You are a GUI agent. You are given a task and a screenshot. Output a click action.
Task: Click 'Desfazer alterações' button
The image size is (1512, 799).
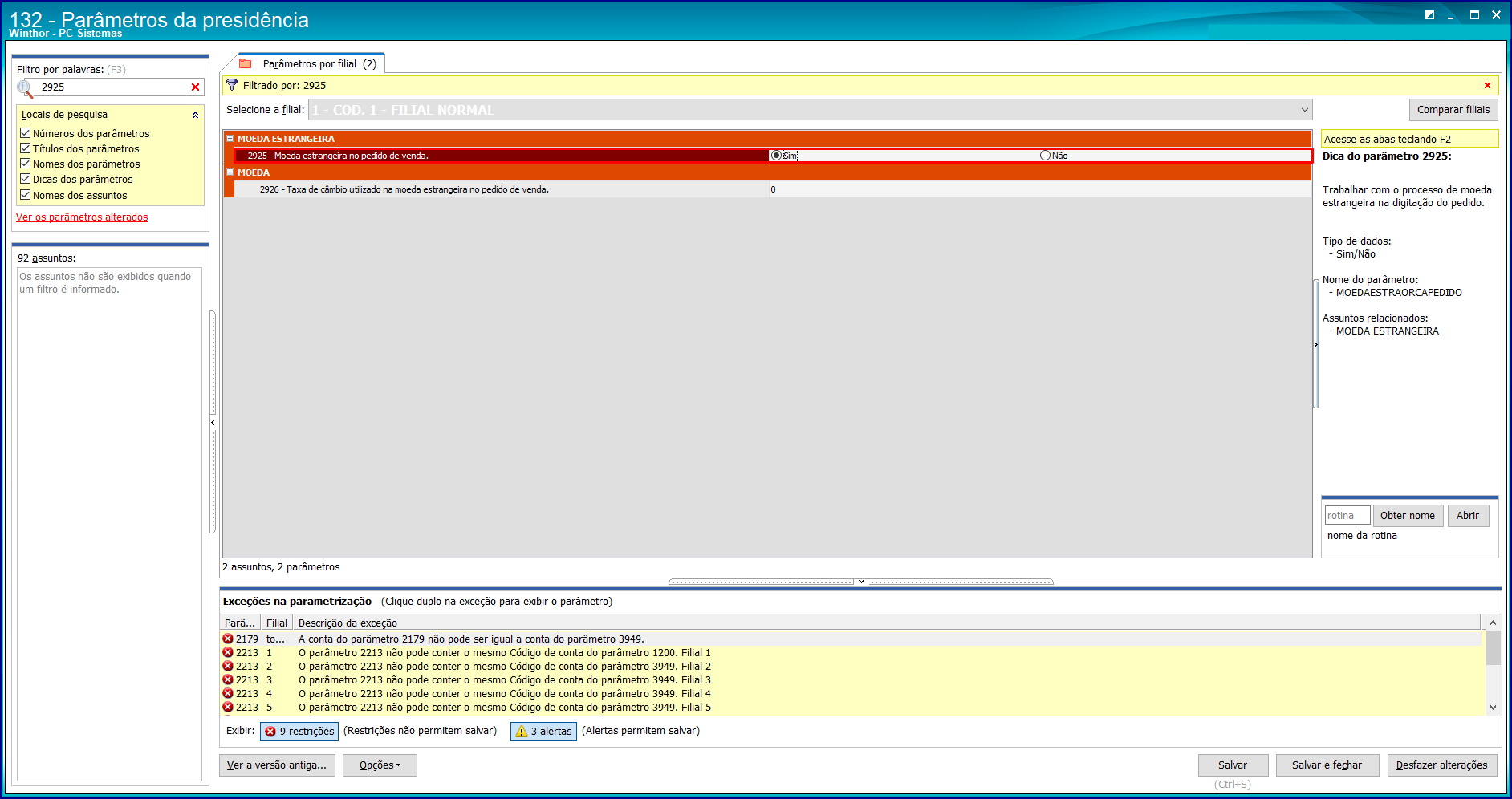click(x=1441, y=765)
